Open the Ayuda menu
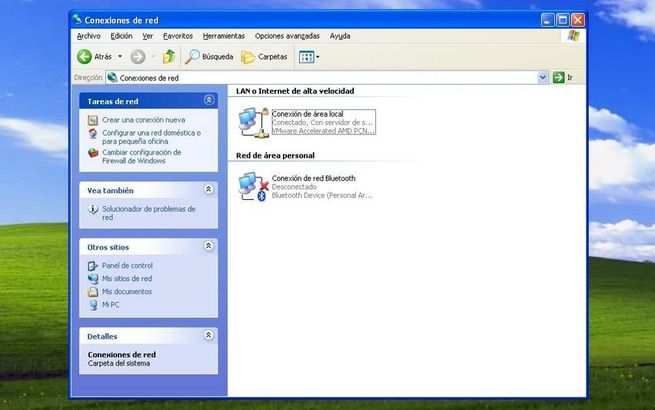Viewport: 655px width, 410px height. [340, 36]
